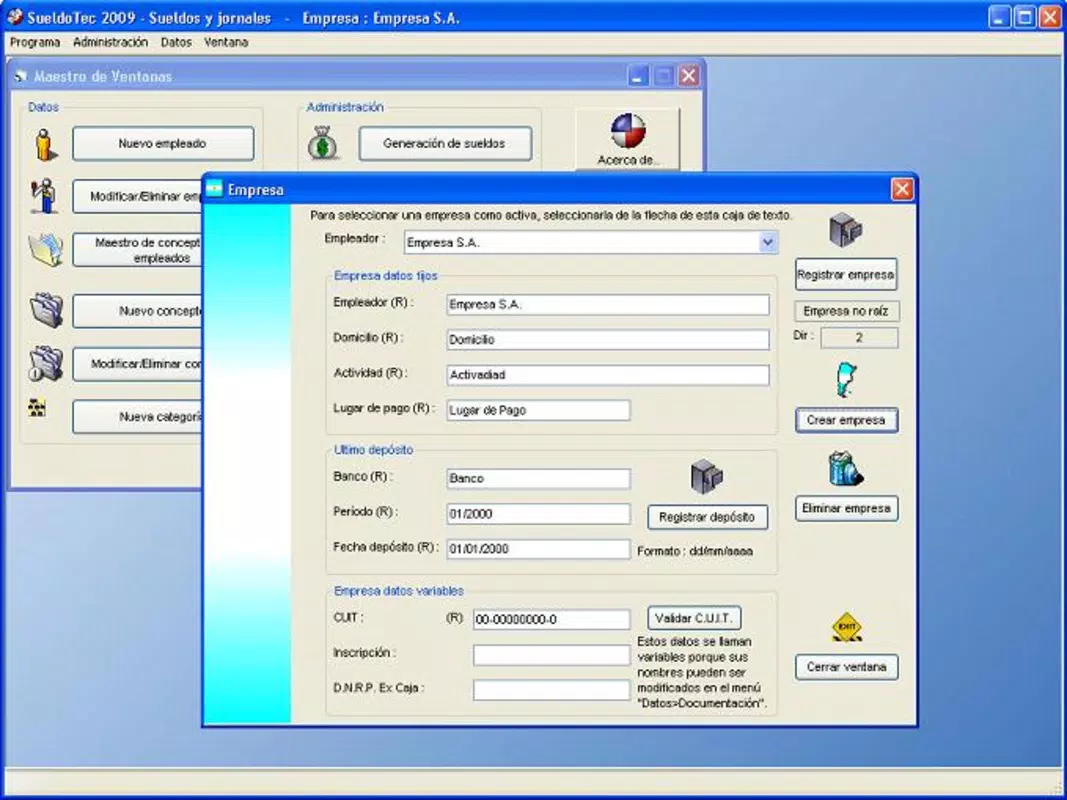
Task: Click the SueldoTec application icon in title bar
Action: tap(14, 16)
